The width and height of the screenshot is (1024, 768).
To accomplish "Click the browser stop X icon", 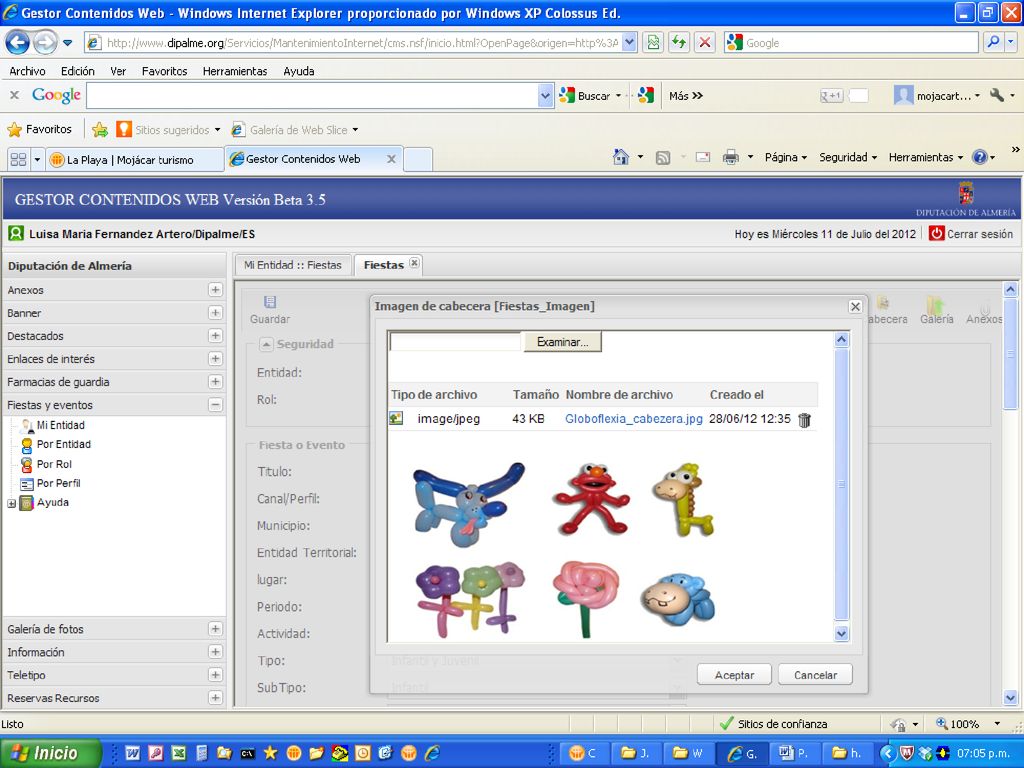I will pos(705,42).
